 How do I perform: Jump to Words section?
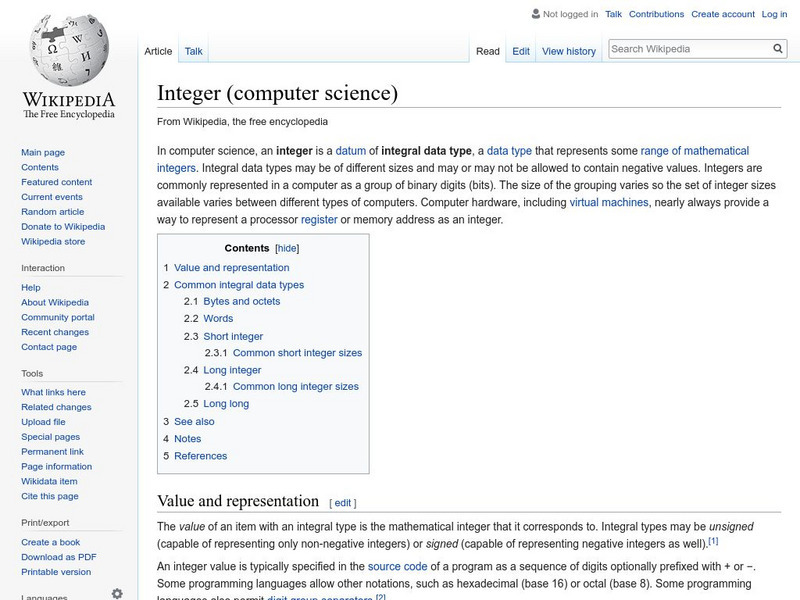point(218,318)
